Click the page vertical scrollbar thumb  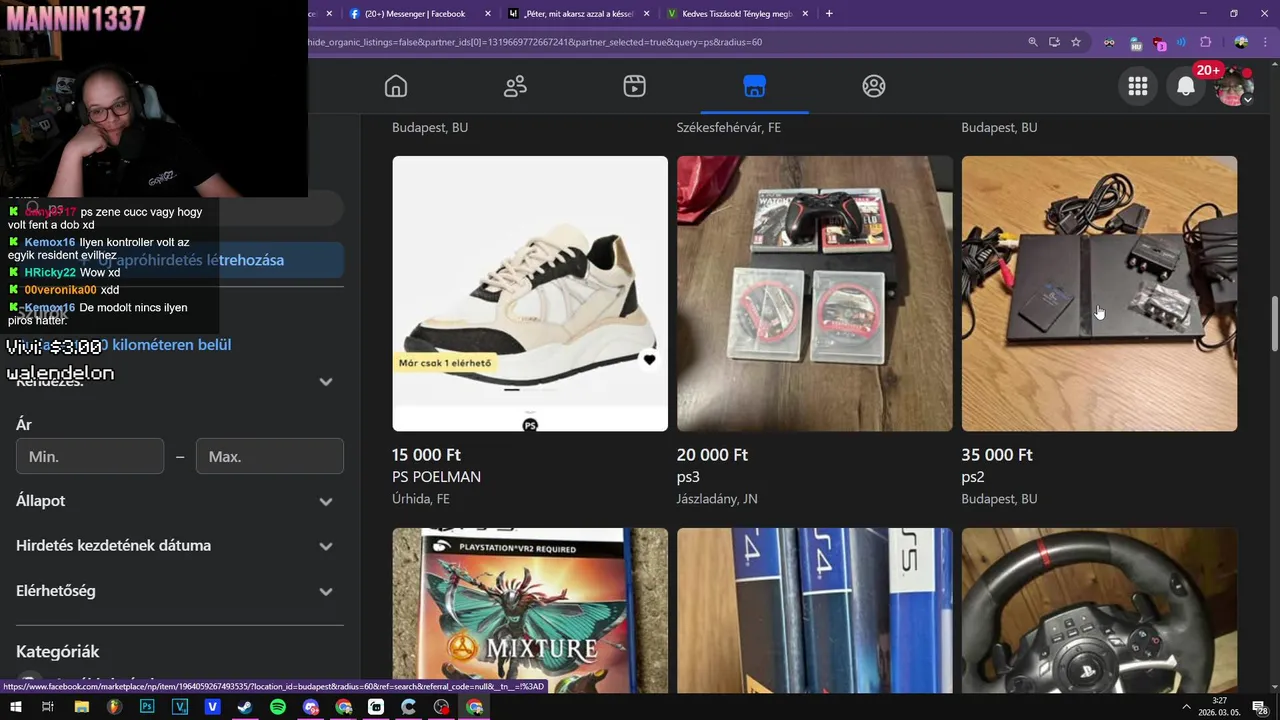1274,323
